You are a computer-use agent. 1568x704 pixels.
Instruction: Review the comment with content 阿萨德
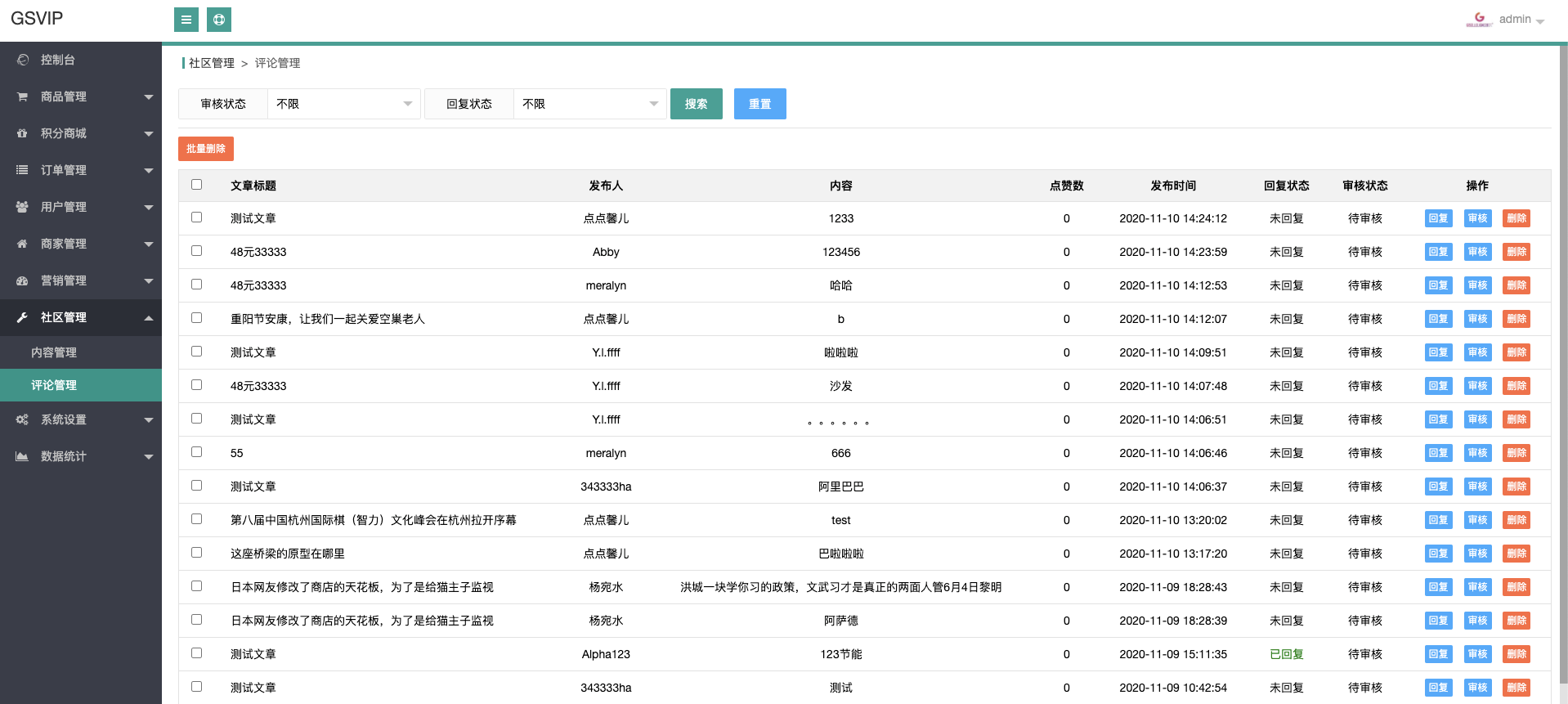click(x=1477, y=621)
